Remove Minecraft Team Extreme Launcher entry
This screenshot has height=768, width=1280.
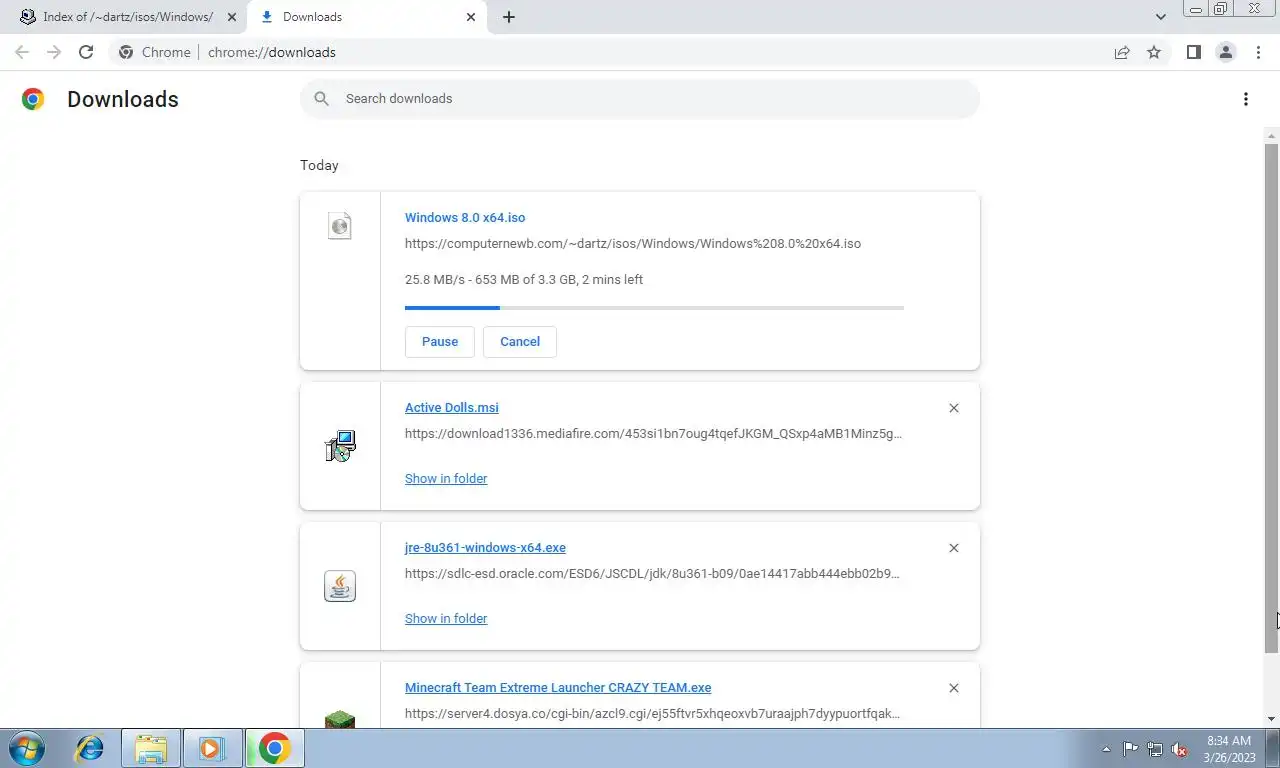point(953,688)
